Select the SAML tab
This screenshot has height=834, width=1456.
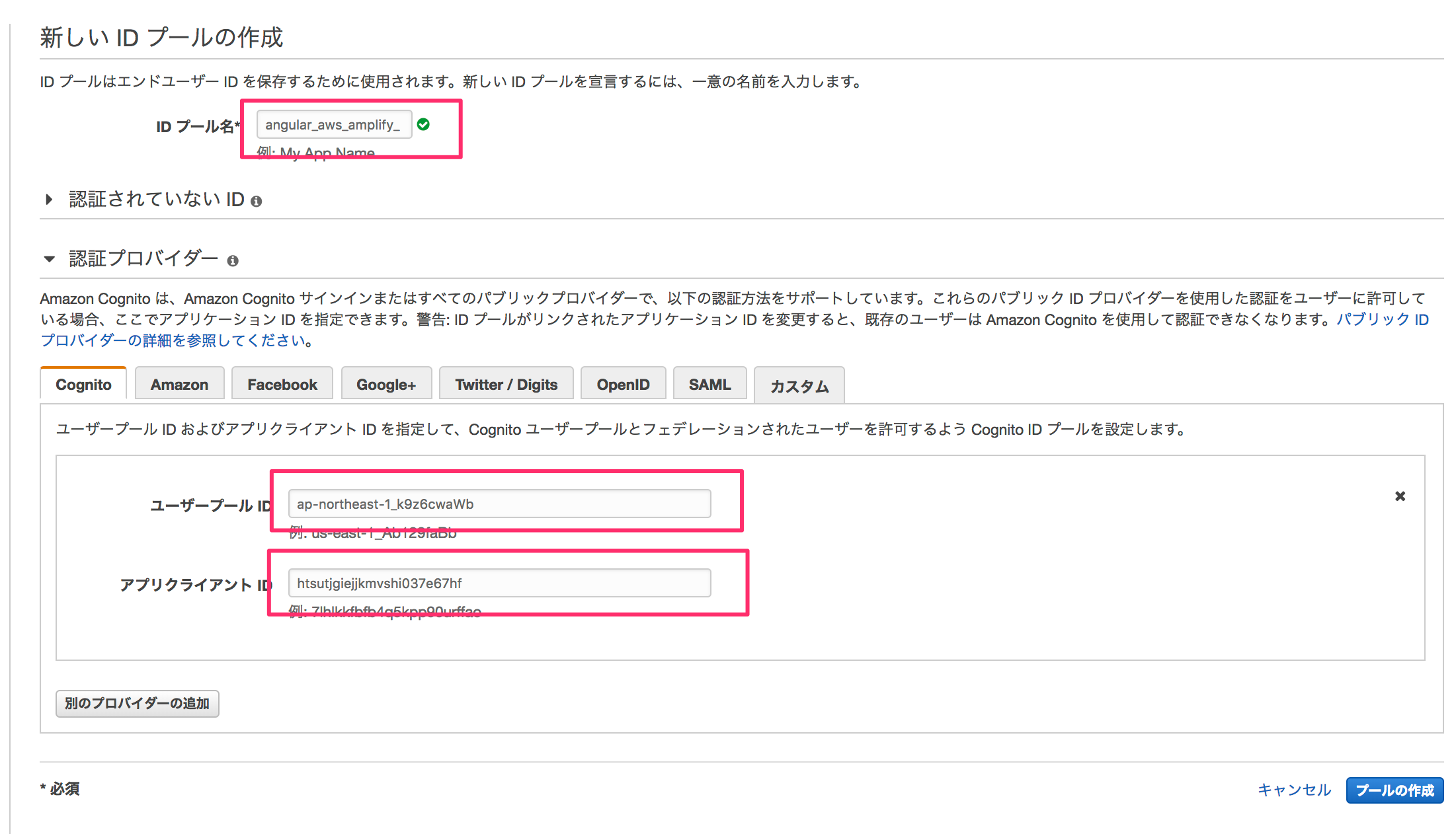[709, 383]
